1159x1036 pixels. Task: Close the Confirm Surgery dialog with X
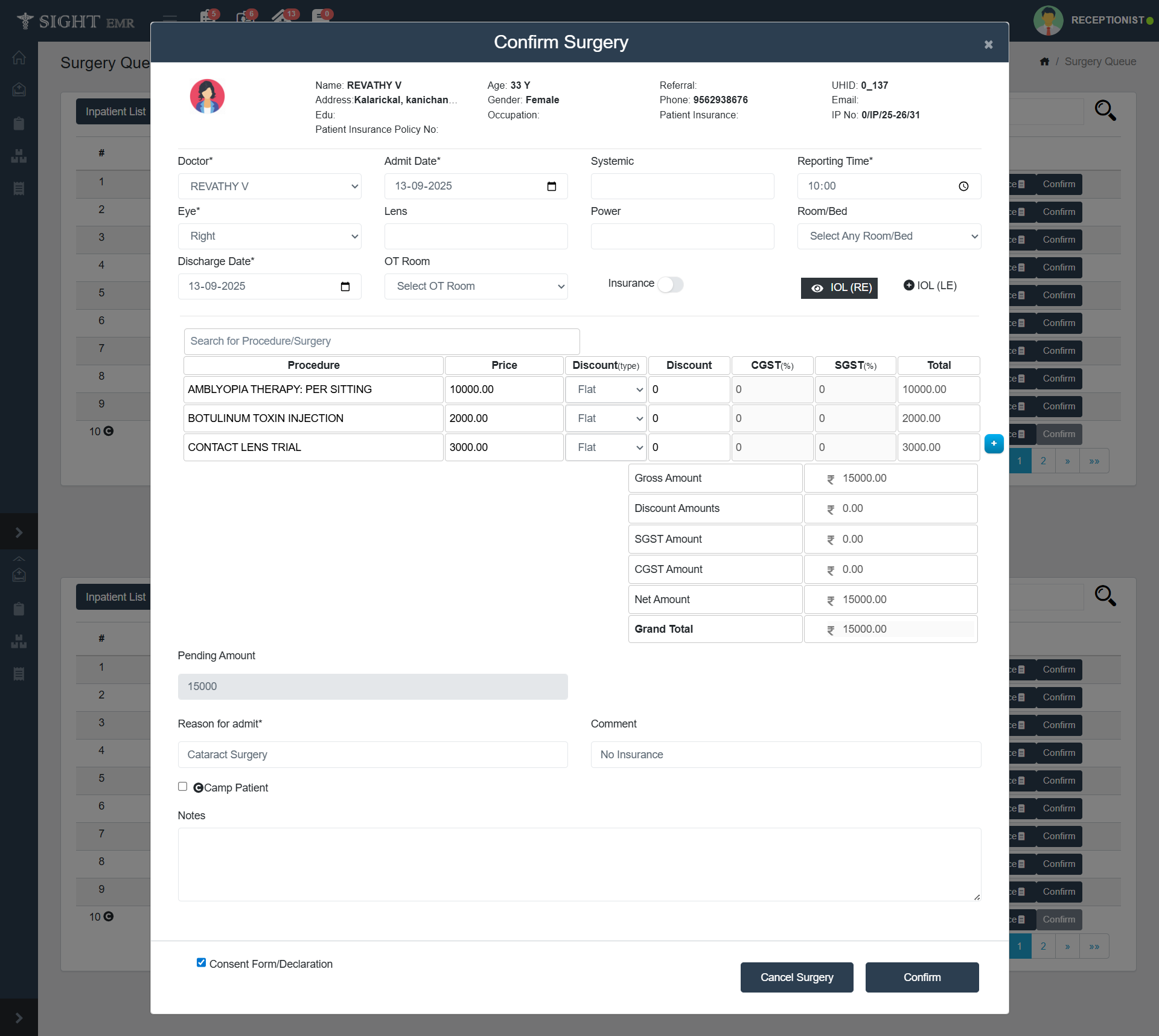988,45
